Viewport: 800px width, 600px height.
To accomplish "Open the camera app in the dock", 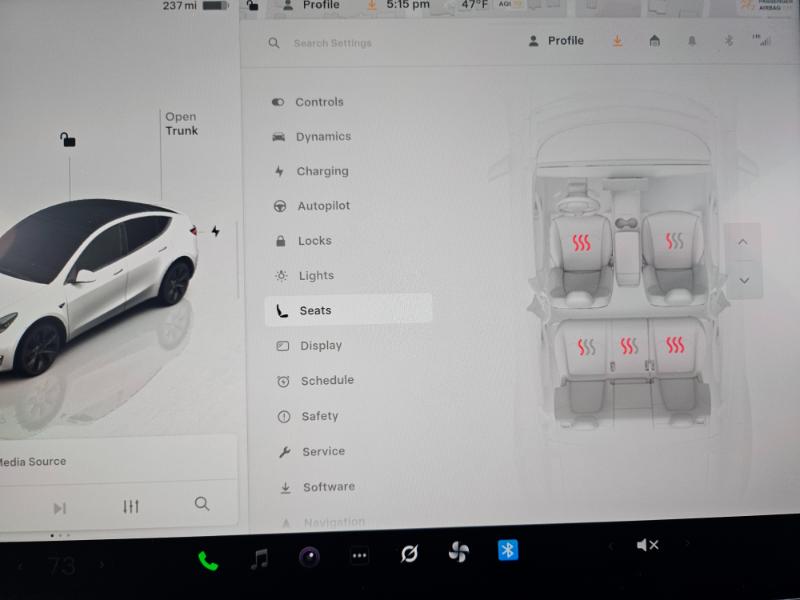I will tap(309, 557).
